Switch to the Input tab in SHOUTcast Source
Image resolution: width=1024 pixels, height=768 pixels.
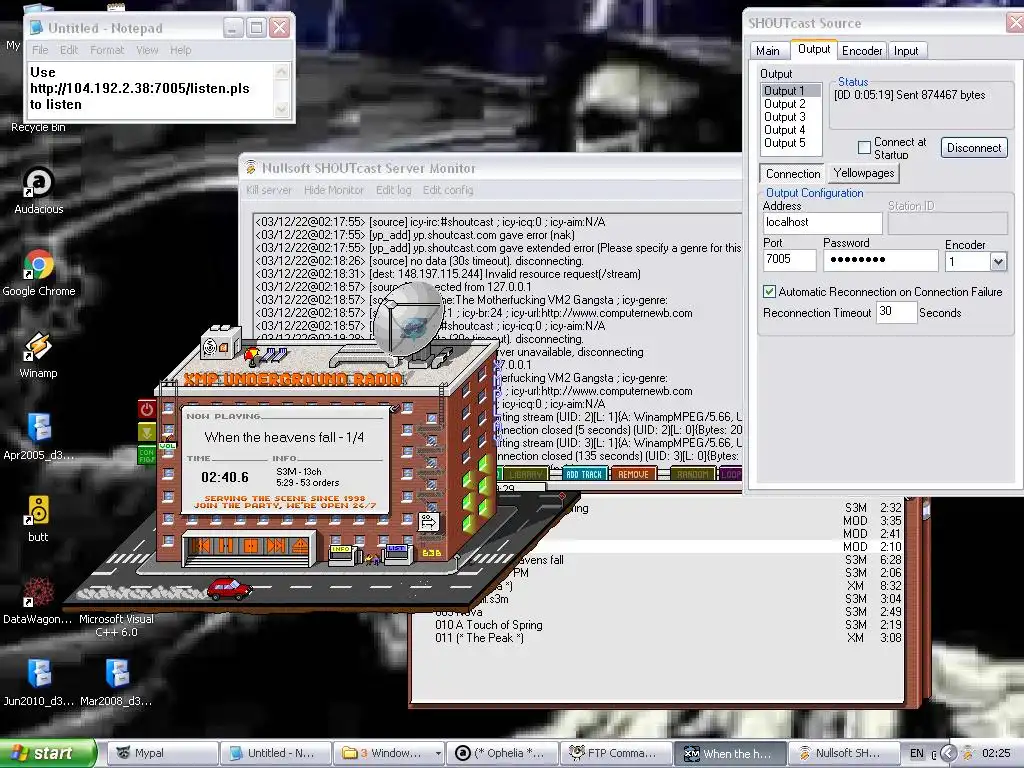coord(906,50)
